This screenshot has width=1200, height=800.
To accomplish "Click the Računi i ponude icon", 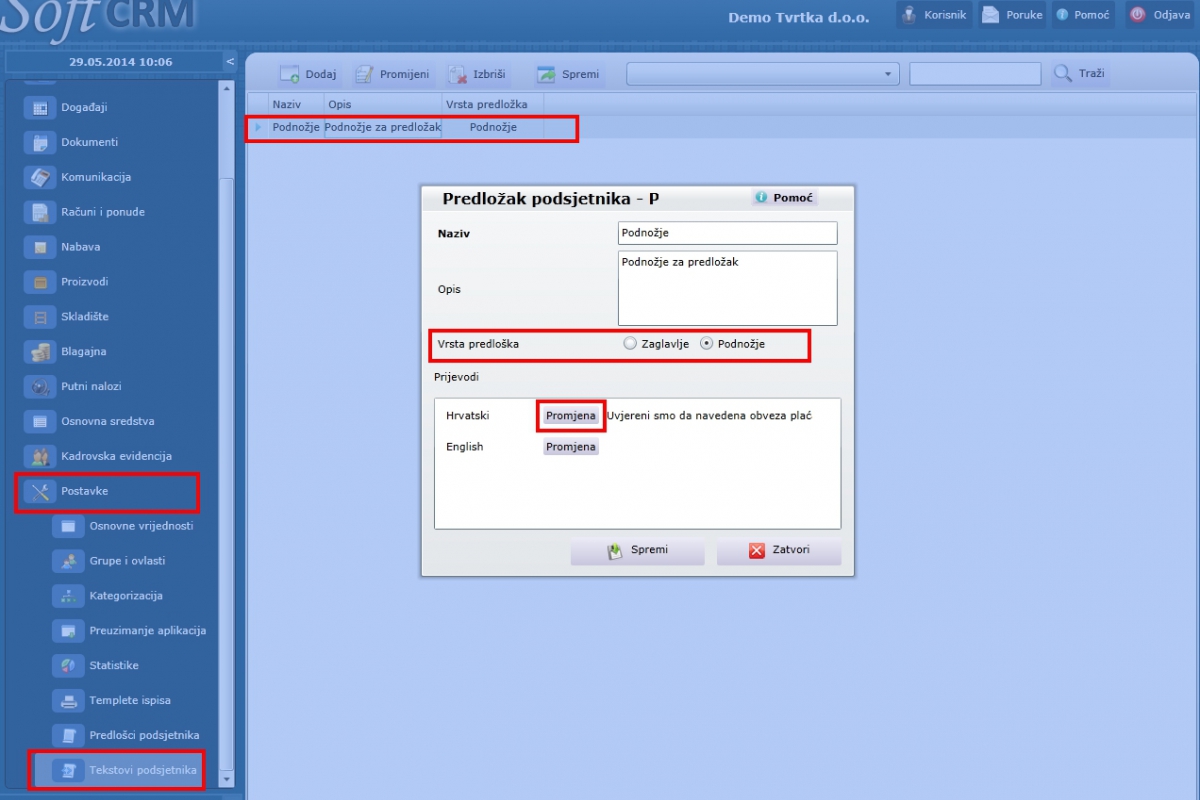I will tap(40, 212).
